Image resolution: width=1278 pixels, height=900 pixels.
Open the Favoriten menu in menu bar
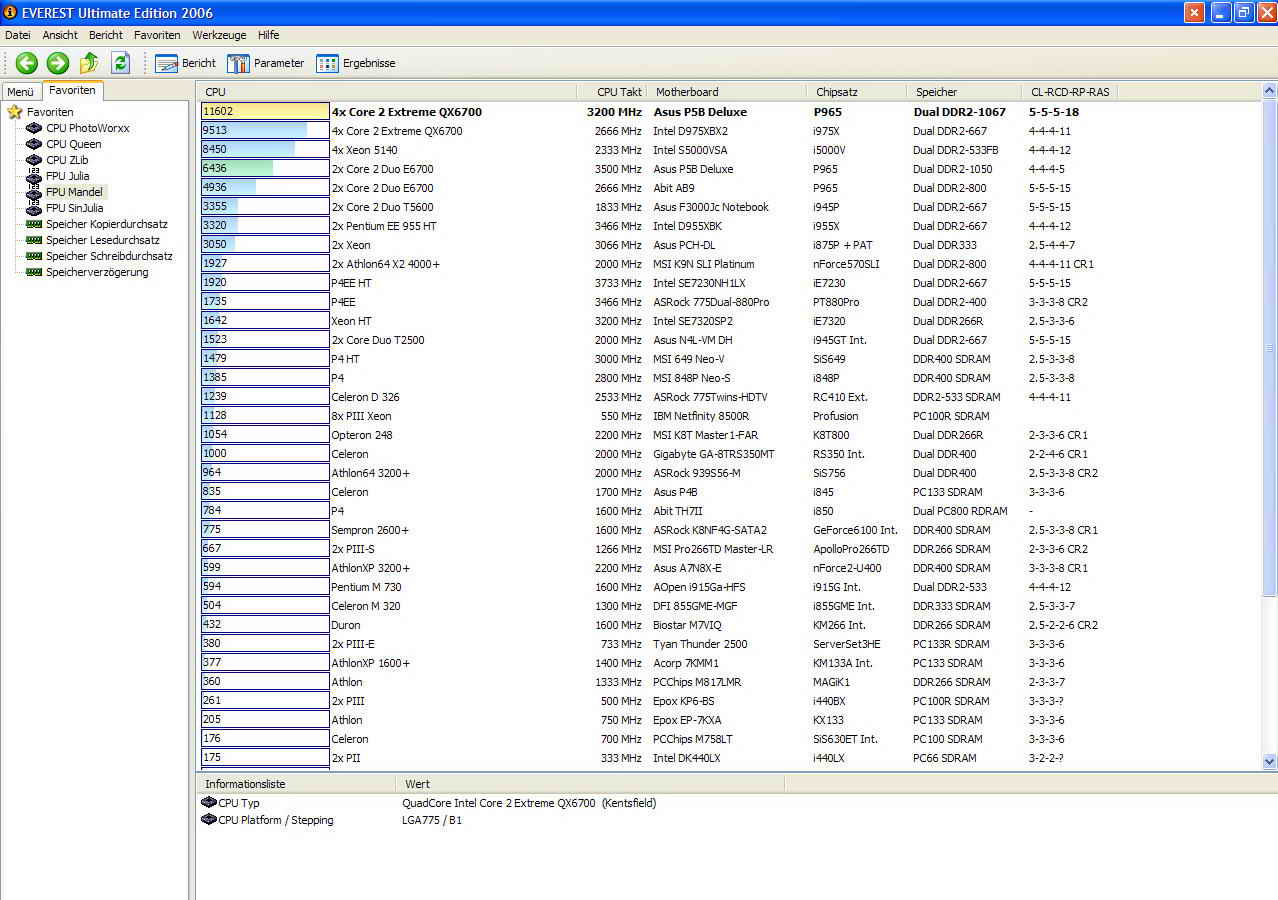click(x=157, y=35)
